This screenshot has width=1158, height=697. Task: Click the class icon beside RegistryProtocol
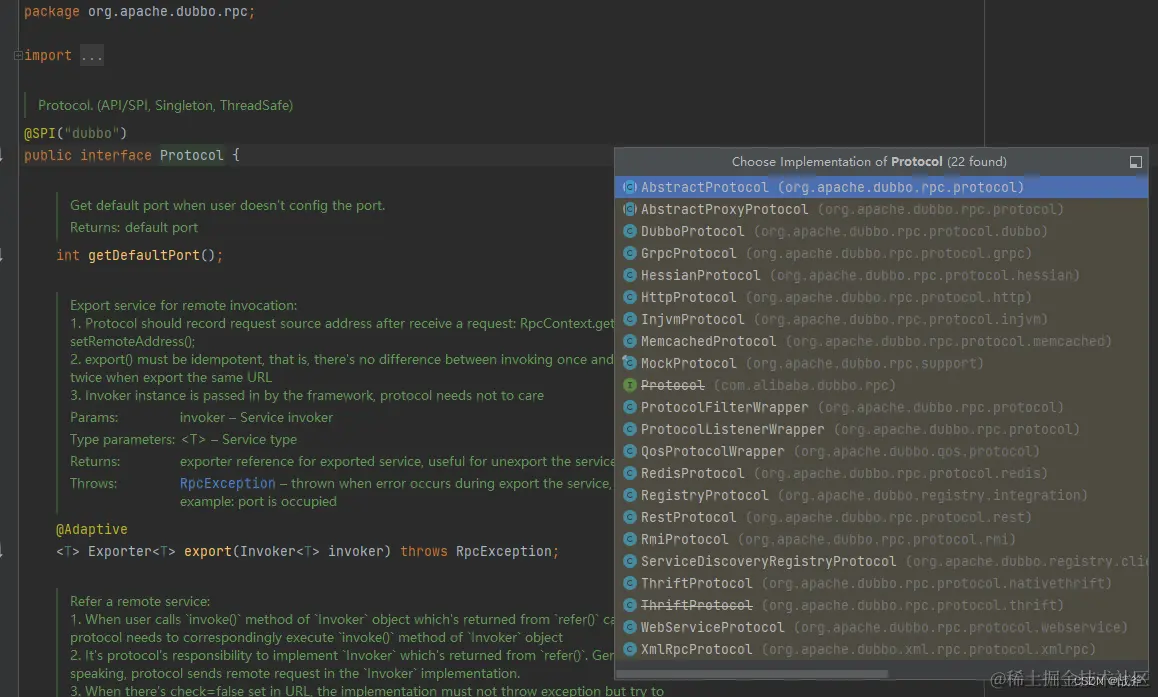630,495
